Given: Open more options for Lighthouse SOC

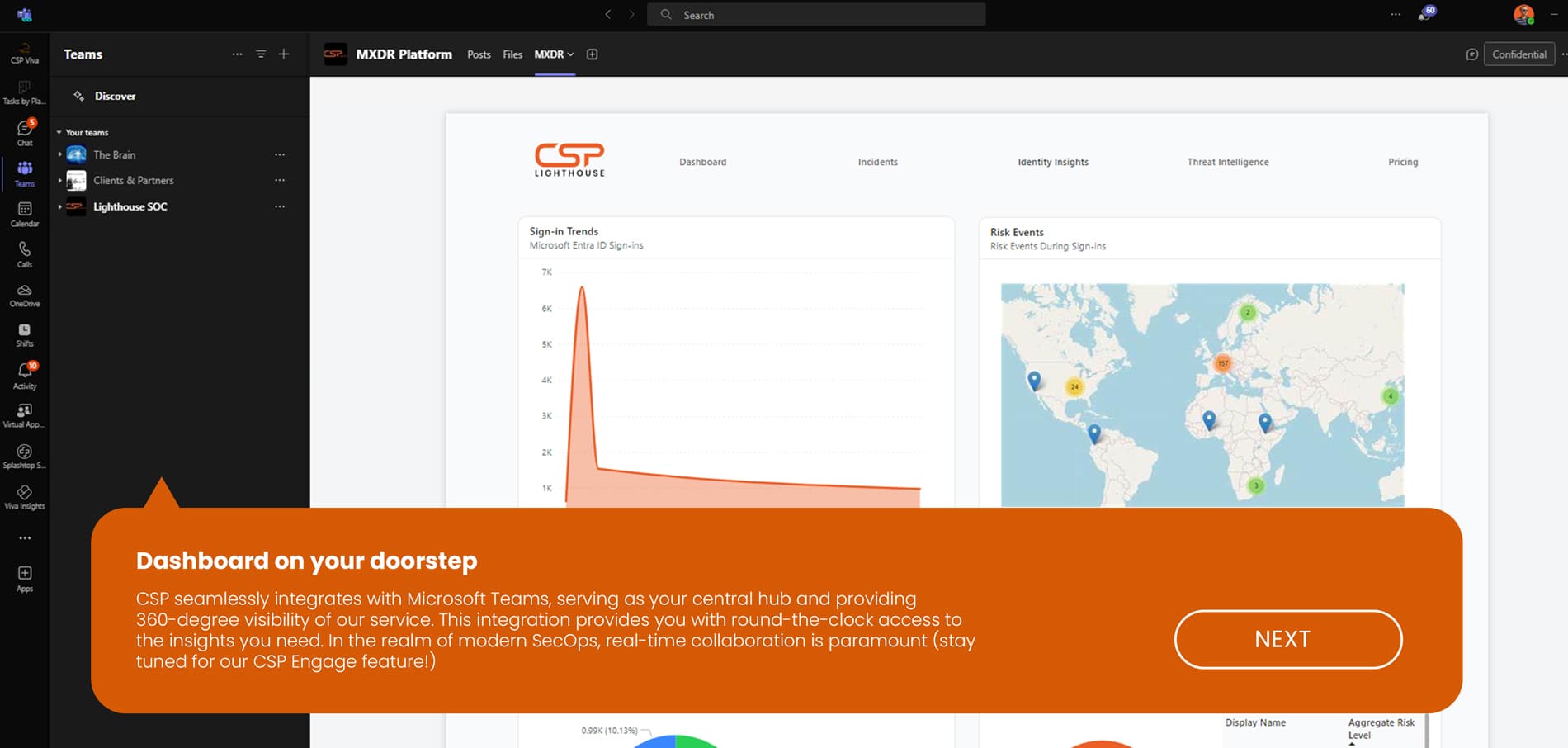Looking at the screenshot, I should [280, 206].
